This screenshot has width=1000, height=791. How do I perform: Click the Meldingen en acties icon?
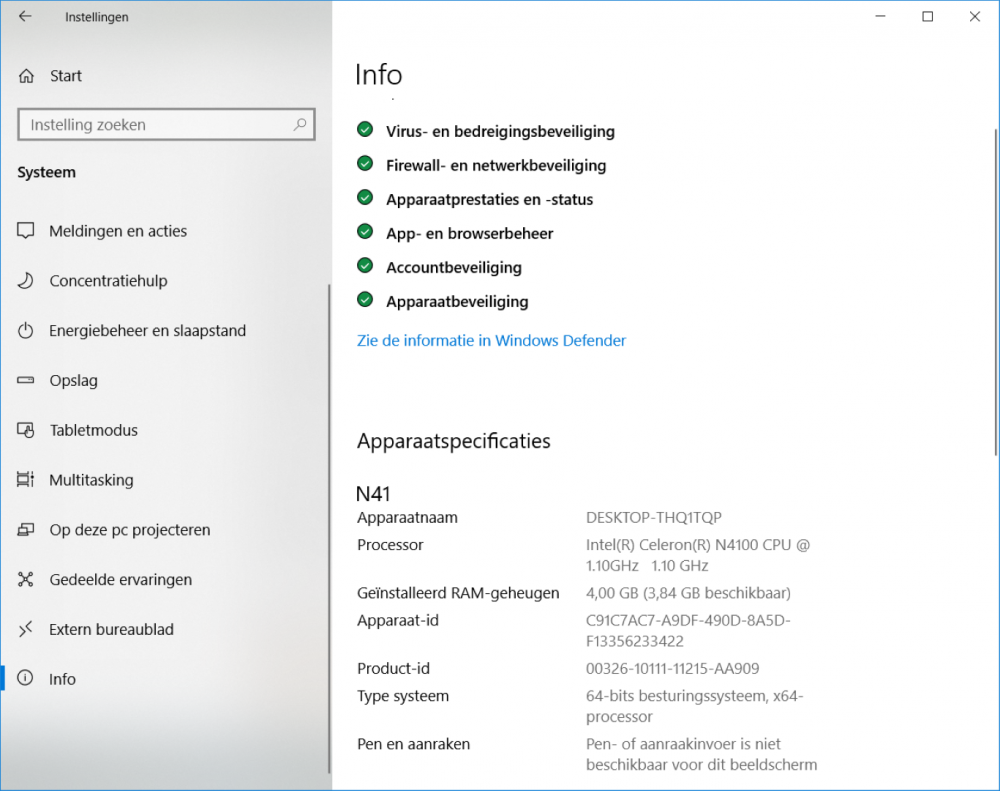click(x=27, y=231)
